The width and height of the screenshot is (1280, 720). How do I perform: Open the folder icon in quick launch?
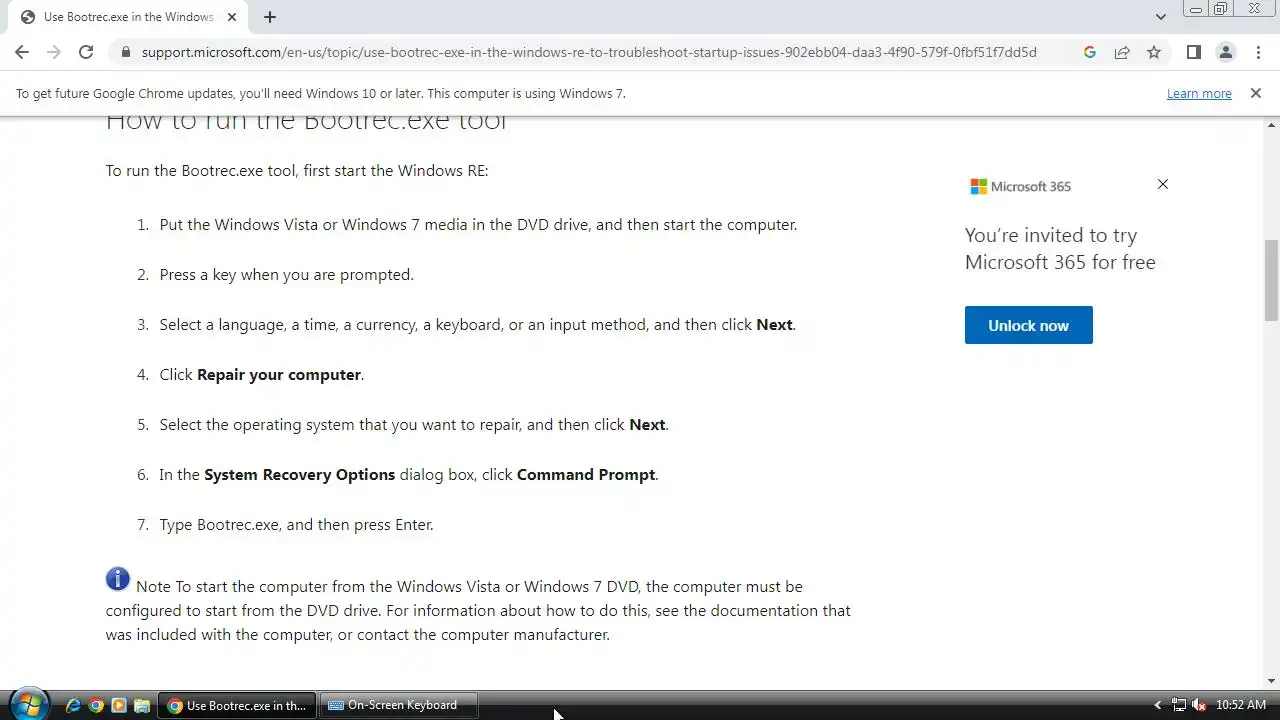point(142,705)
